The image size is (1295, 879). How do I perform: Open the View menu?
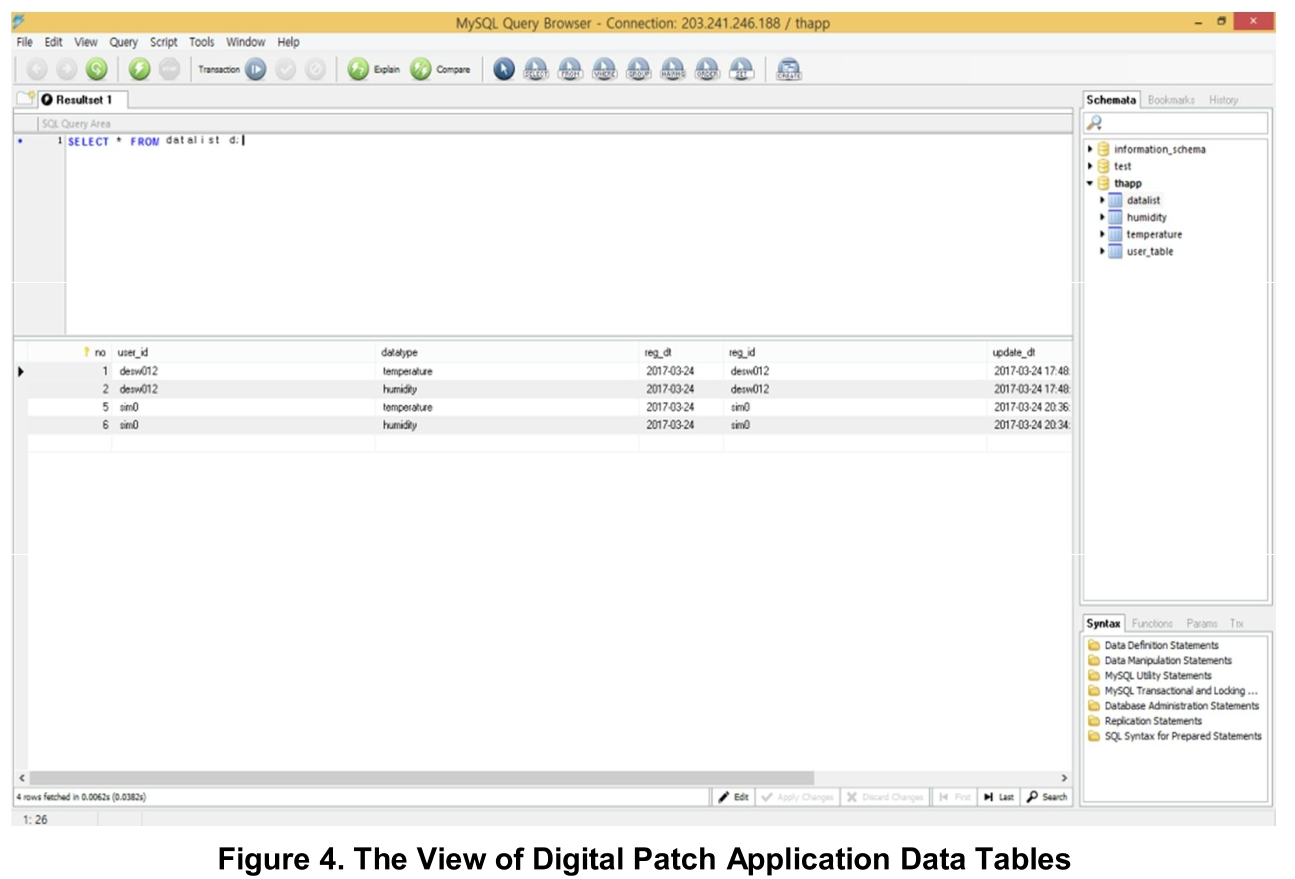[x=86, y=42]
